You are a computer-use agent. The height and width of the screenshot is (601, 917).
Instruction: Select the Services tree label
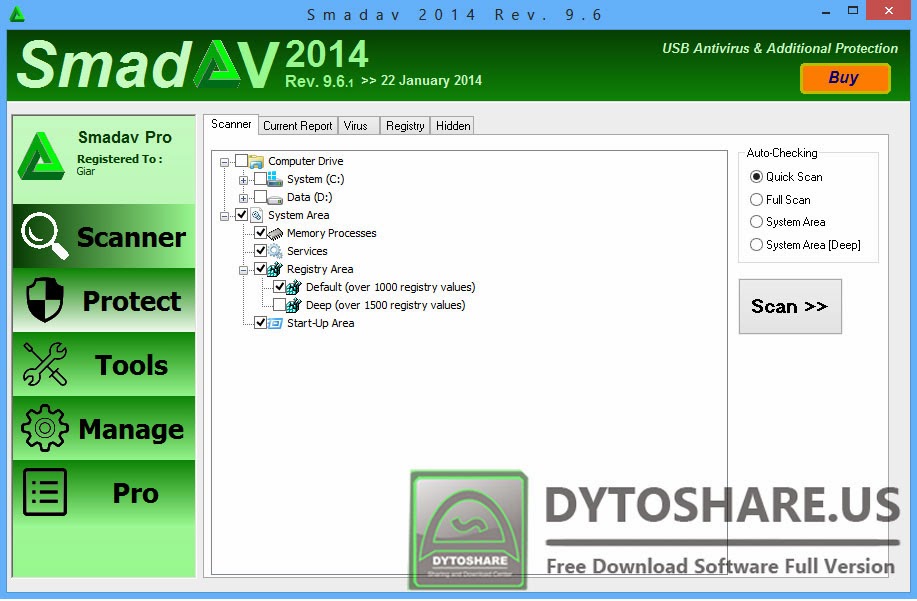coord(307,251)
